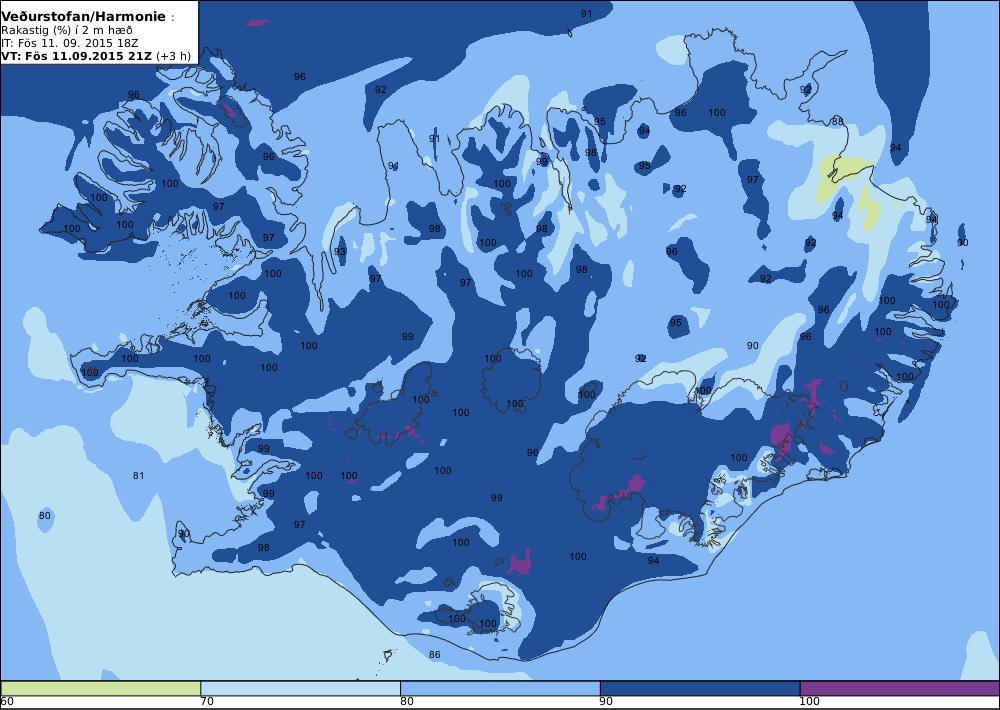The width and height of the screenshot is (1000, 710).
Task: Click the pale blue 70–80 legend swatch
Action: click(x=300, y=688)
